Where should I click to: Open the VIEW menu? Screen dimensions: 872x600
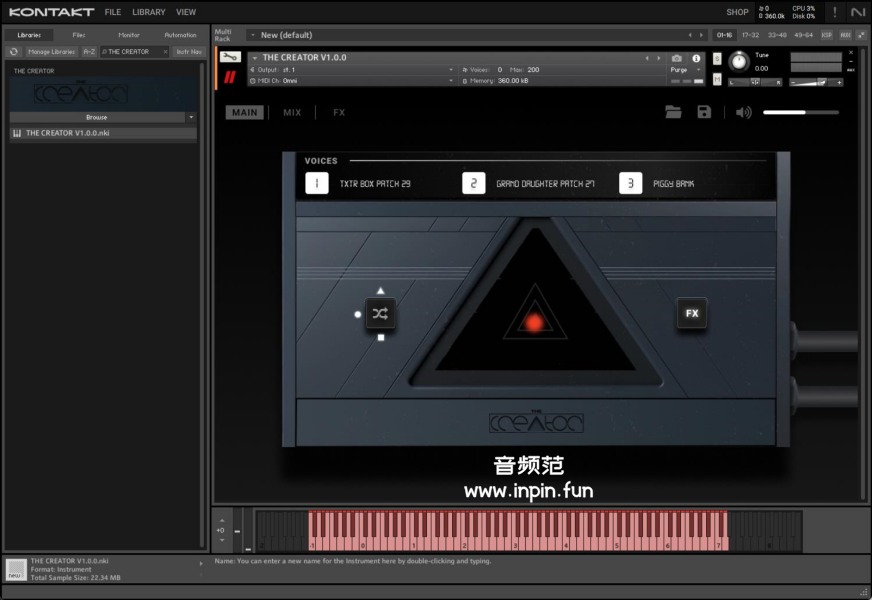(186, 12)
